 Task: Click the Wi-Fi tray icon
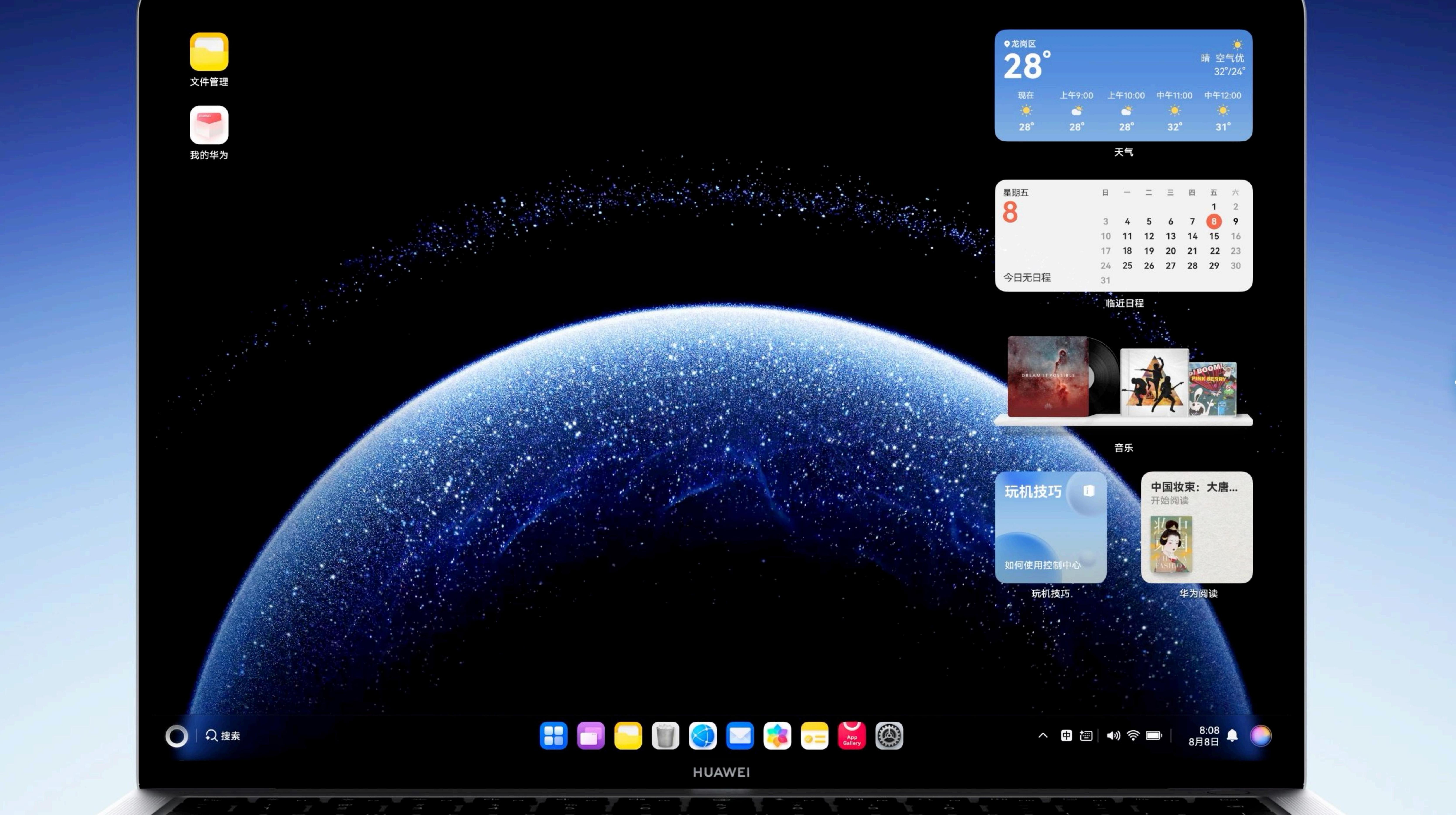click(x=1133, y=735)
